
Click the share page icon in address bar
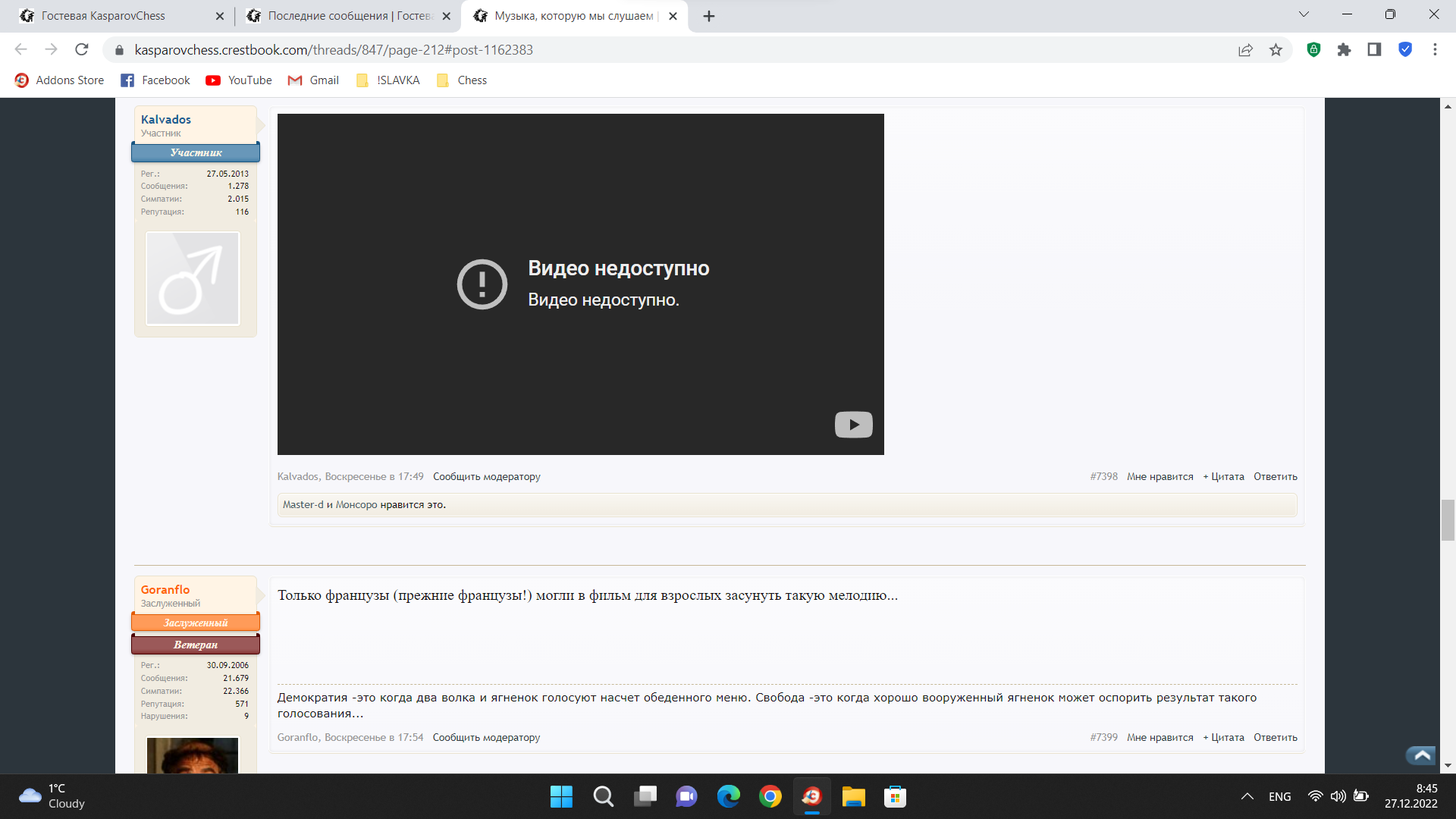1245,50
